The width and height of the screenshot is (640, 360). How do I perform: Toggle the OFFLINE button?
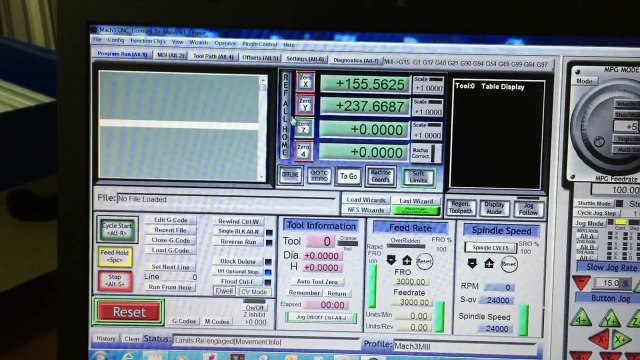[x=290, y=174]
